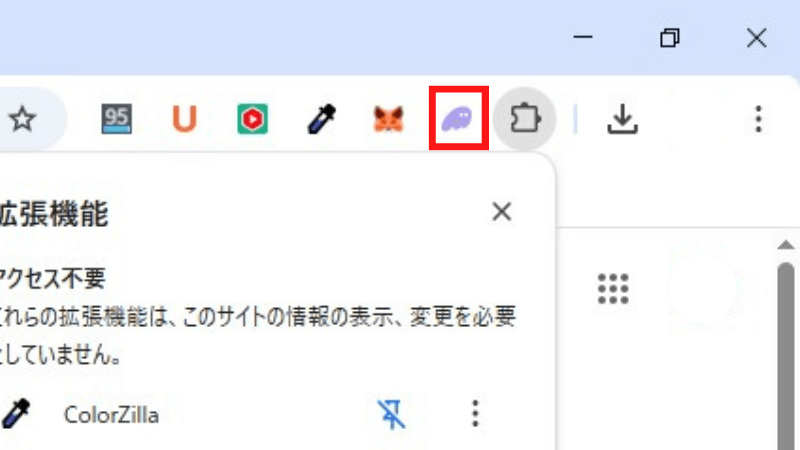Open ColorZilla's more options menu
The image size is (800, 450).
pyautogui.click(x=475, y=413)
